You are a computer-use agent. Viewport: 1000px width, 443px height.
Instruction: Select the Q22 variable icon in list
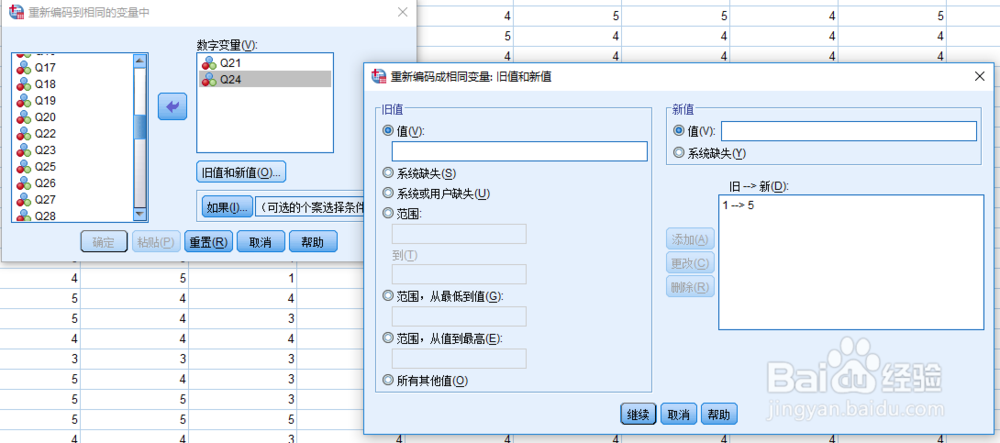point(24,133)
